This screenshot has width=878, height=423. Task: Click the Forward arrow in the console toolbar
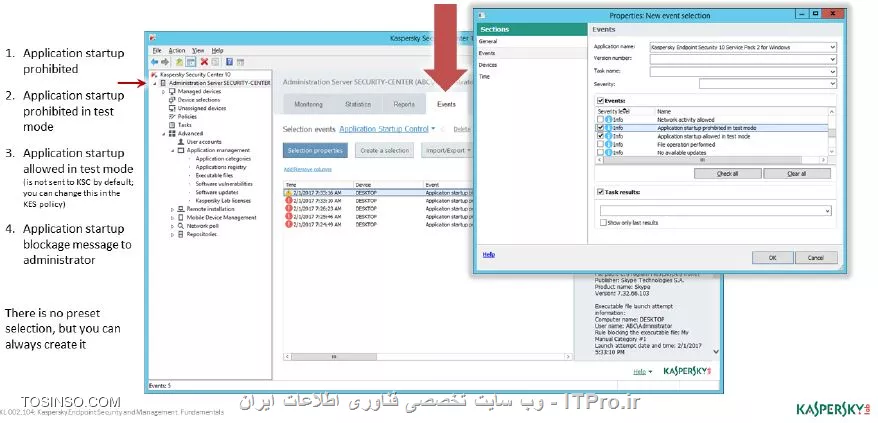click(x=165, y=62)
